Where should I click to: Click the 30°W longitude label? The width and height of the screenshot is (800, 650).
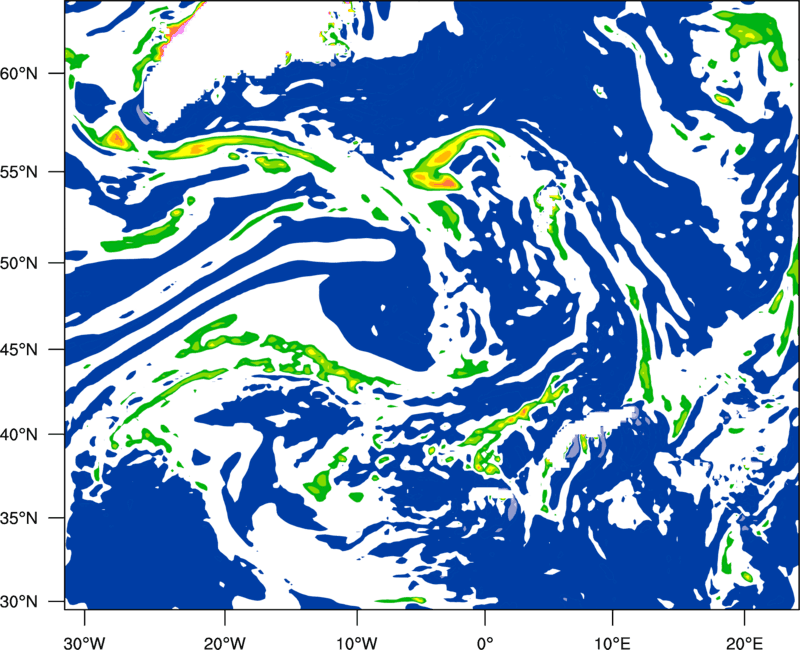pyautogui.click(x=84, y=643)
